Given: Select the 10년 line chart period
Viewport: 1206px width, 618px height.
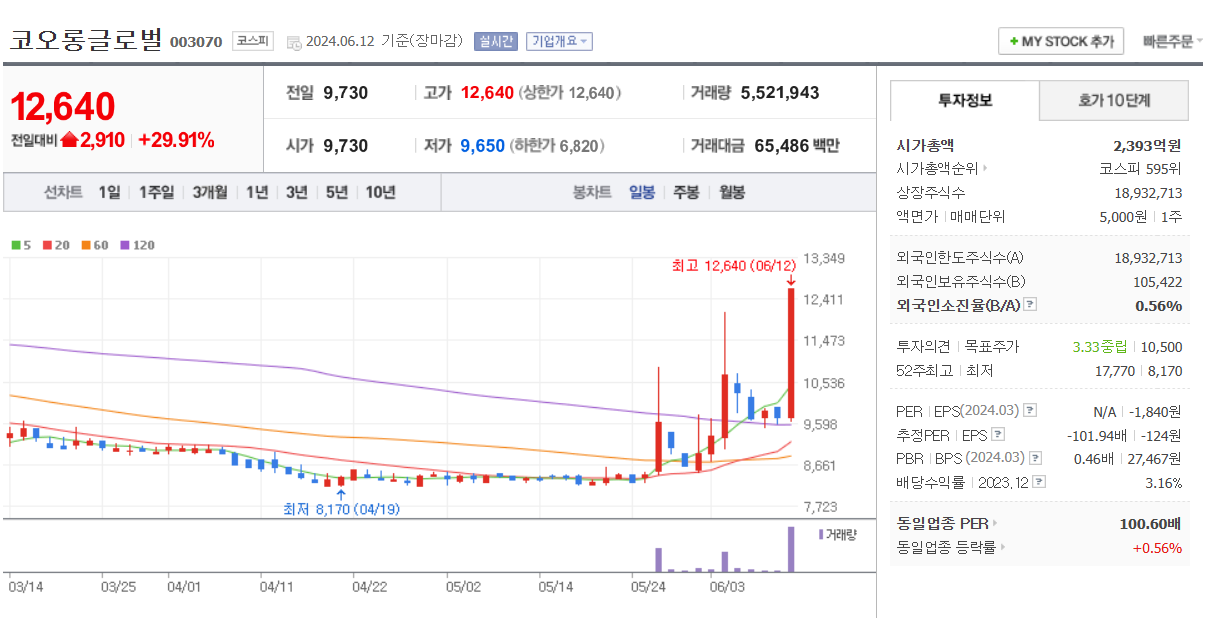Looking at the screenshot, I should pos(380,192).
